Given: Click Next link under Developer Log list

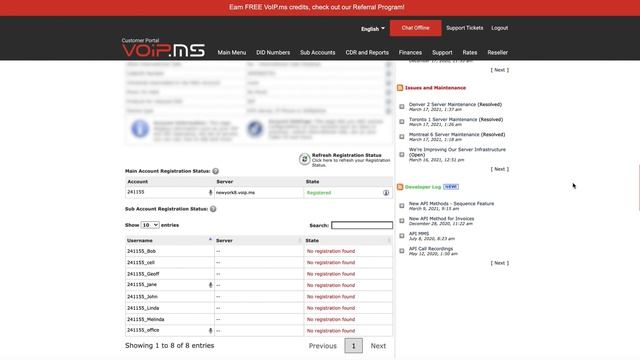Looking at the screenshot, I should (500, 263).
